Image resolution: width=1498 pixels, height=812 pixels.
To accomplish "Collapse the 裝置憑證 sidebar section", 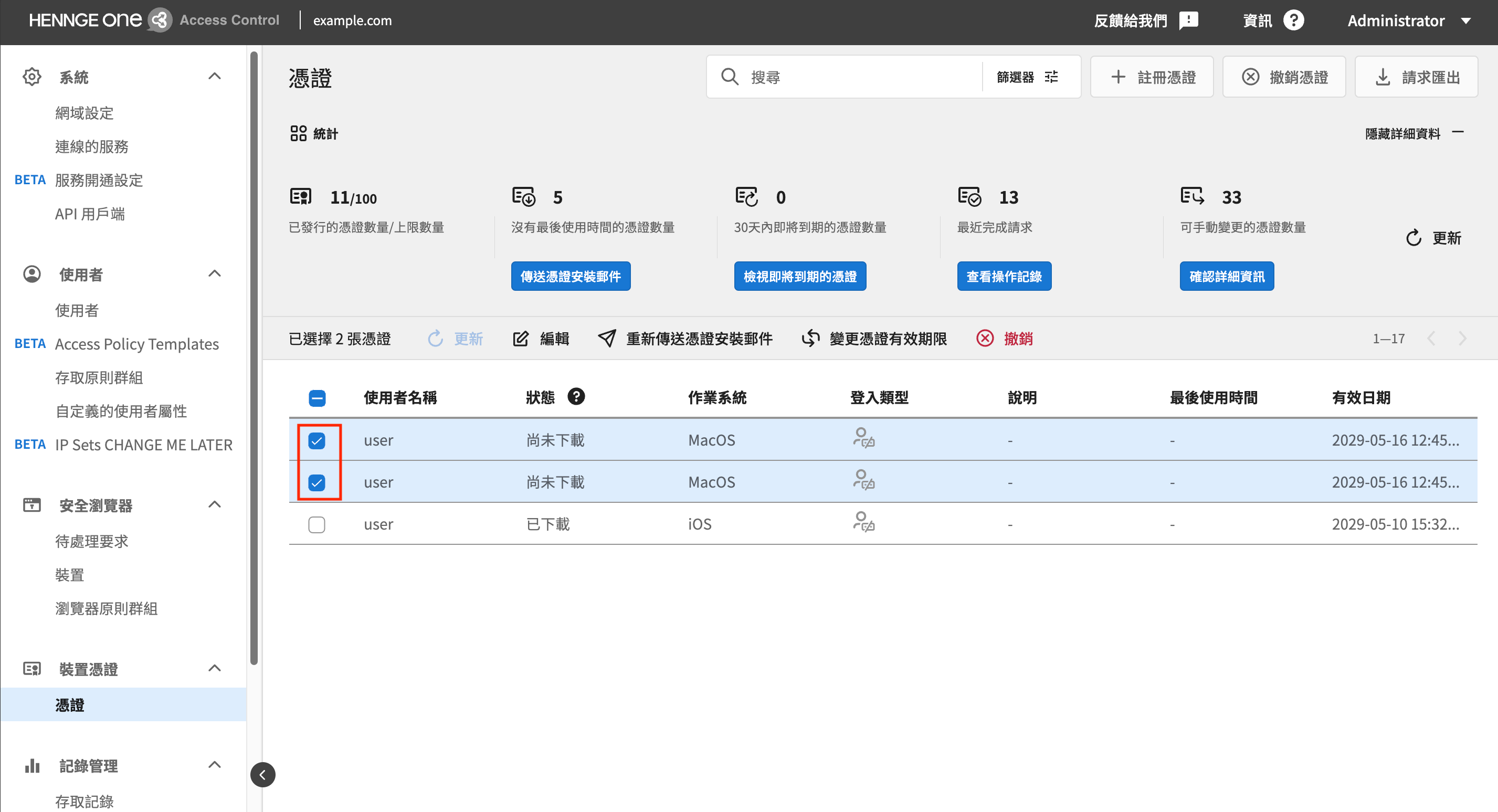I will 215,668.
